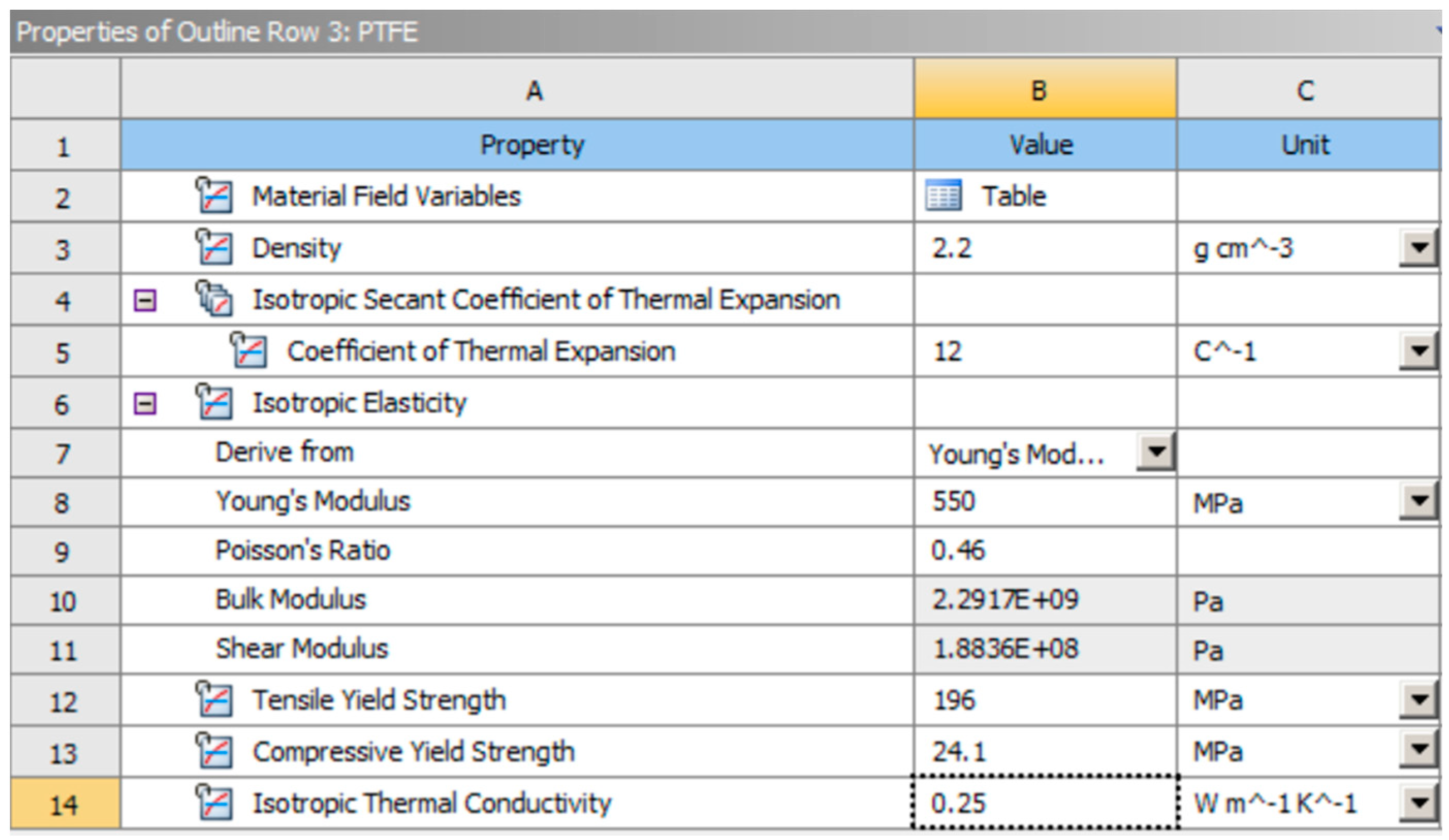Open the thermal conductivity unit dropdown

point(1419,803)
